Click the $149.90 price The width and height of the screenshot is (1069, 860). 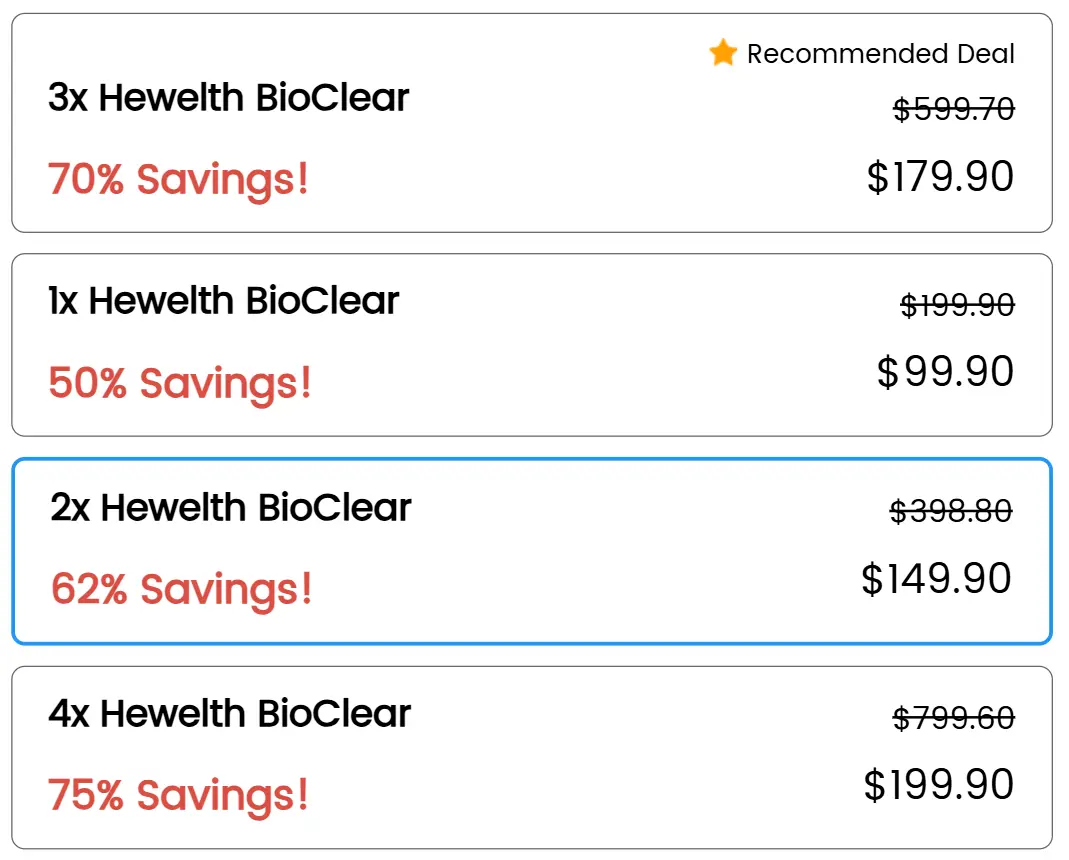click(x=936, y=578)
